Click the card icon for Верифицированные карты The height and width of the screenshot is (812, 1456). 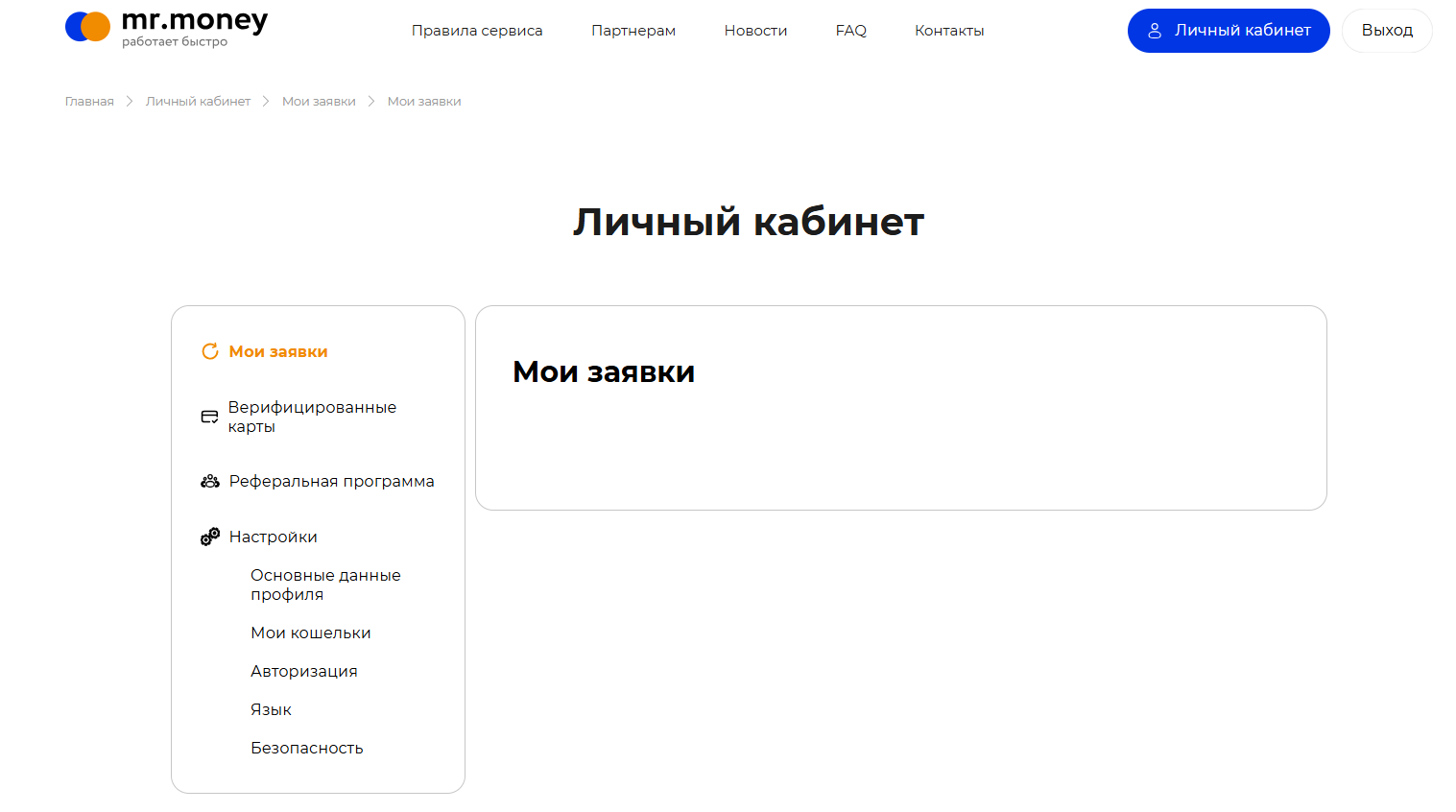coord(209,417)
